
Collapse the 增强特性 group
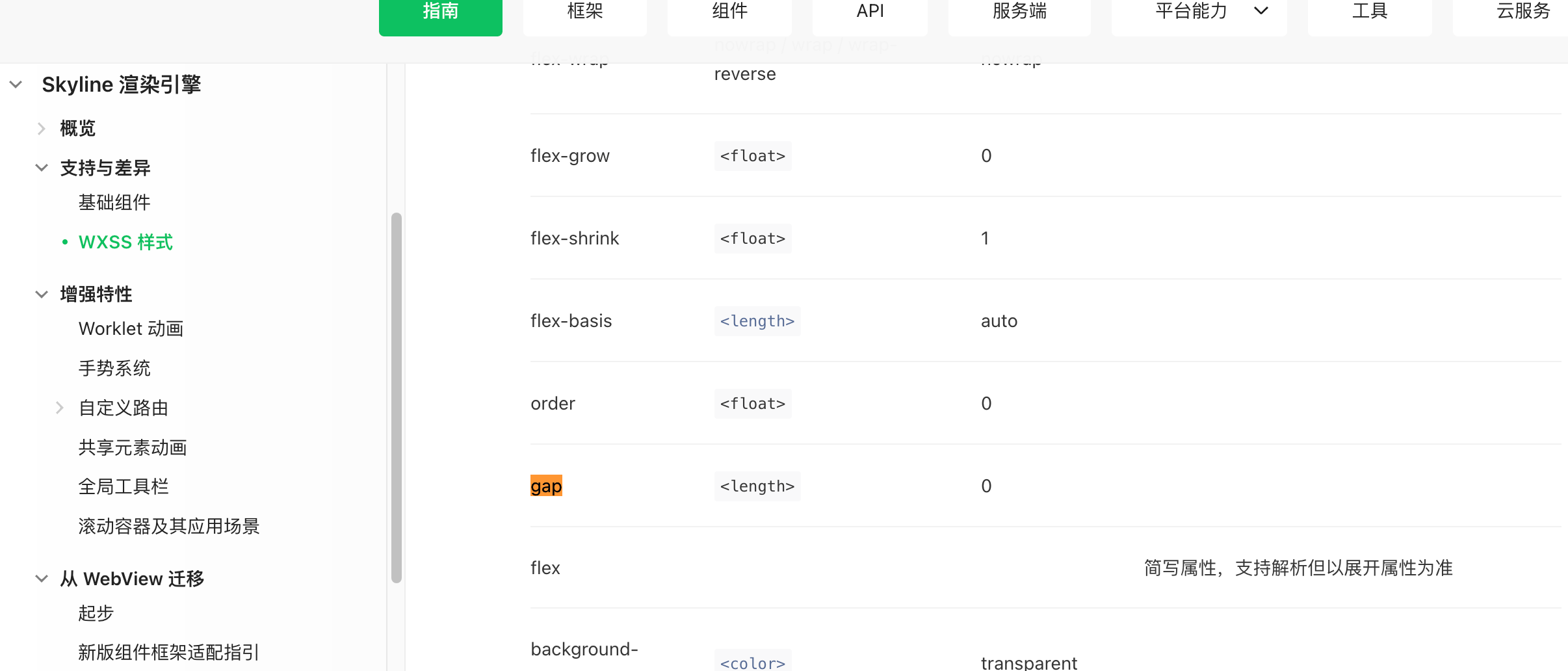tap(42, 295)
